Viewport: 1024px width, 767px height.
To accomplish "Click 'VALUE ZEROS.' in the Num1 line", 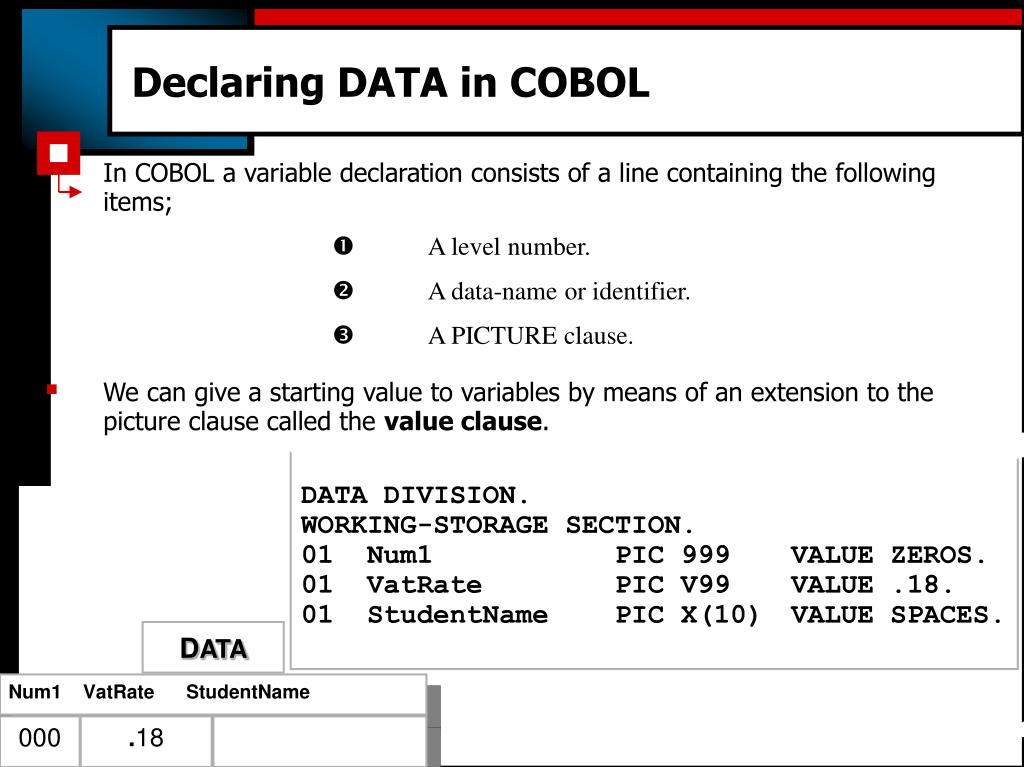I will click(888, 555).
